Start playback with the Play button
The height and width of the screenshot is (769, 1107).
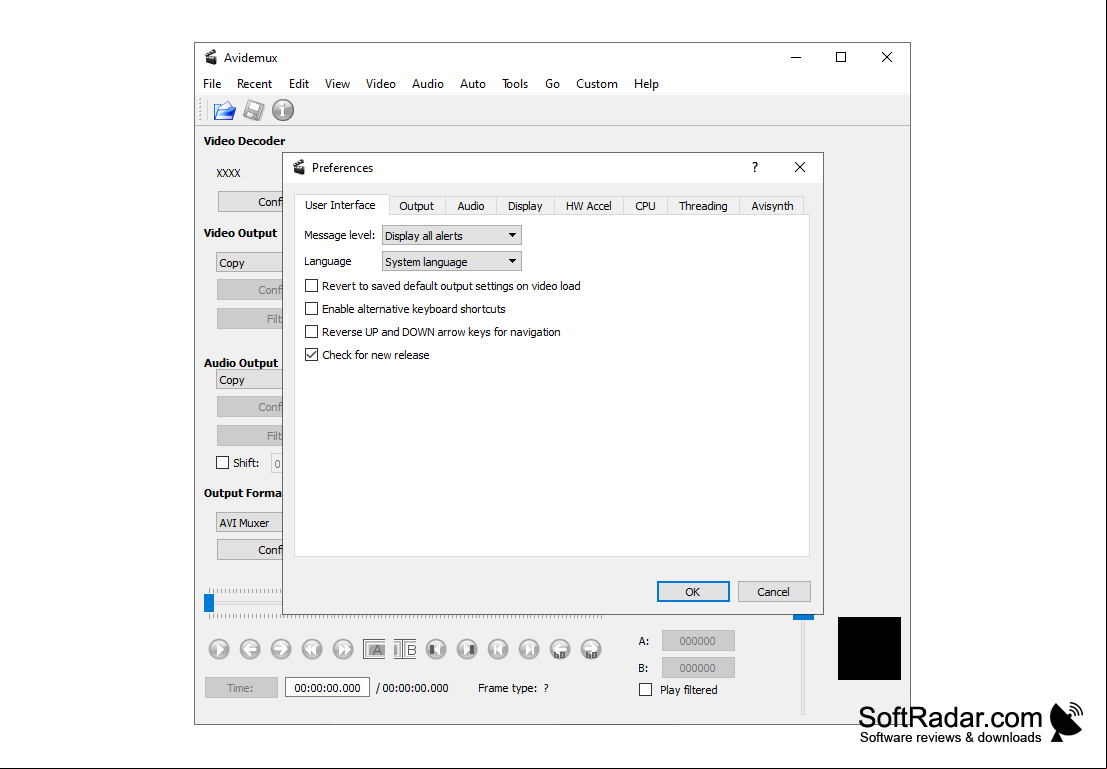coord(219,649)
